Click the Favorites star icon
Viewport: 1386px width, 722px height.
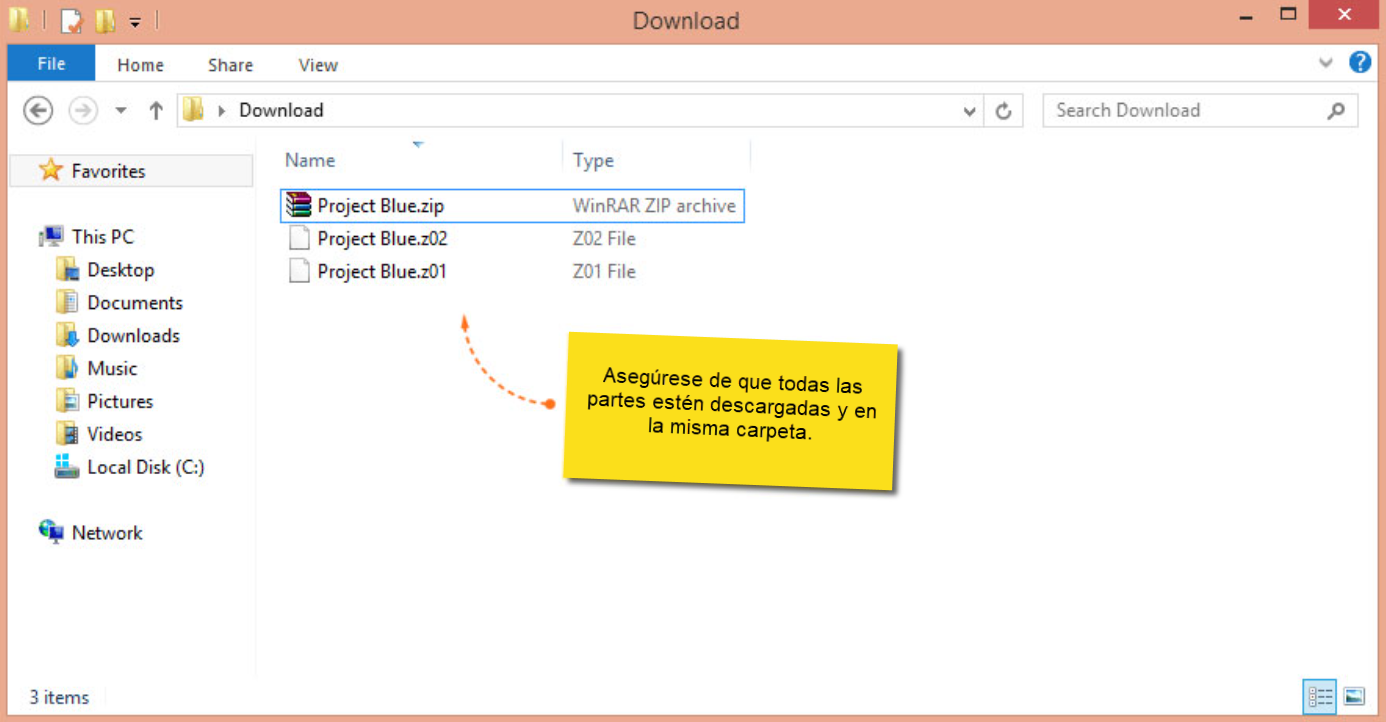click(50, 170)
